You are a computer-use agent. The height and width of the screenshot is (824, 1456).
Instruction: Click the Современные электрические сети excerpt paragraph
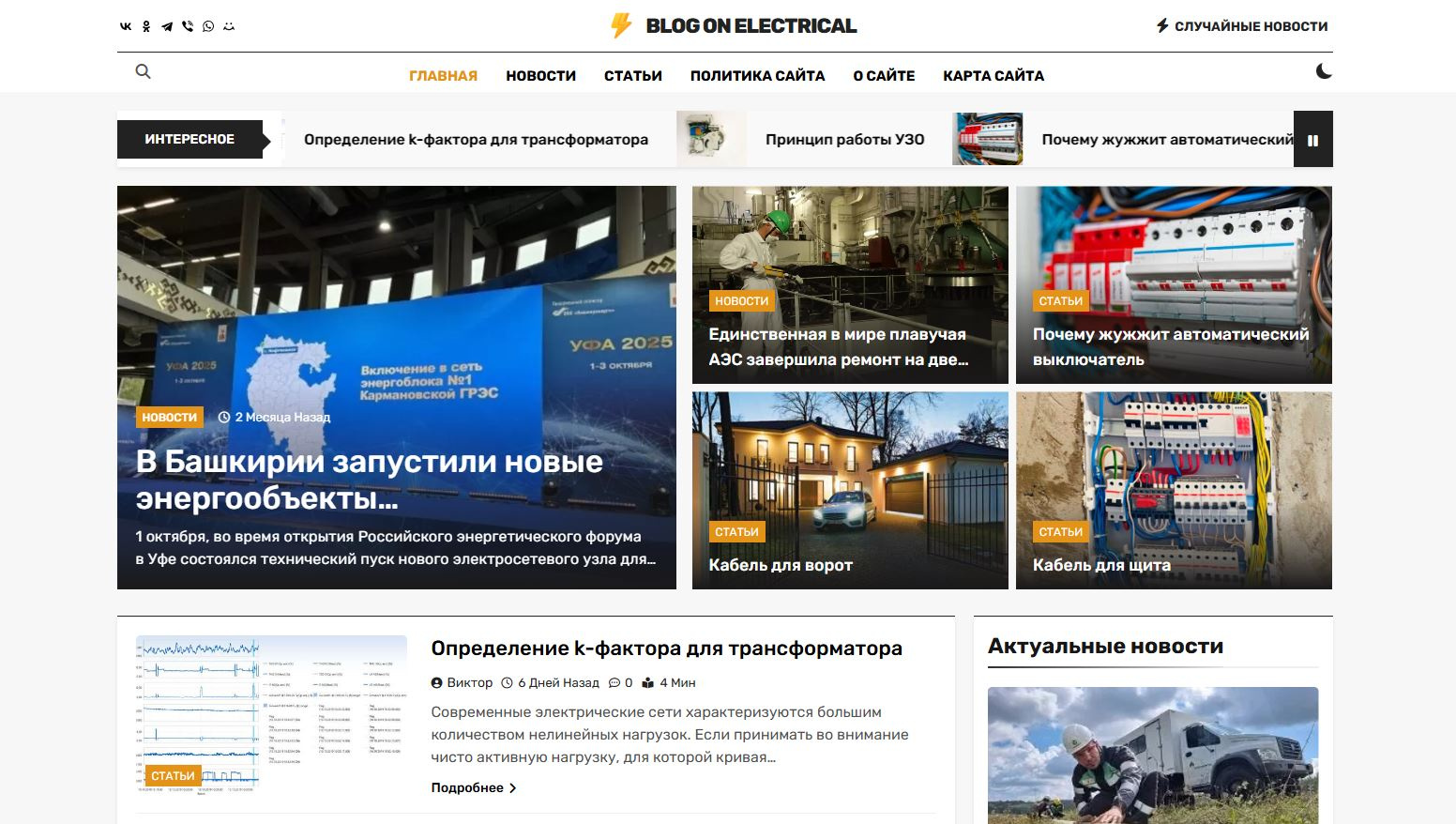[670, 735]
